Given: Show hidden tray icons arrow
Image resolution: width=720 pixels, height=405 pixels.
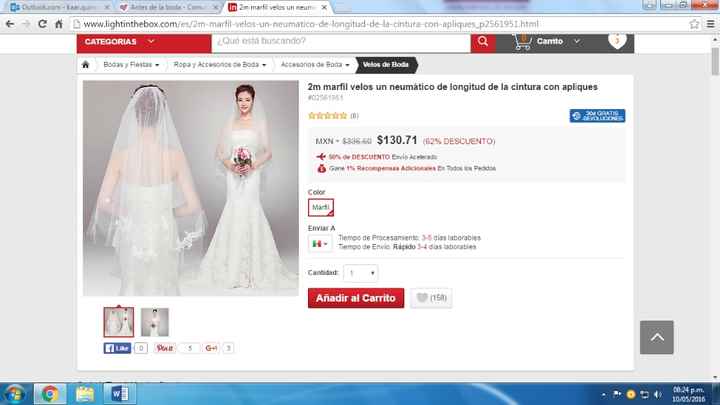Looking at the screenshot, I should pyautogui.click(x=603, y=394).
